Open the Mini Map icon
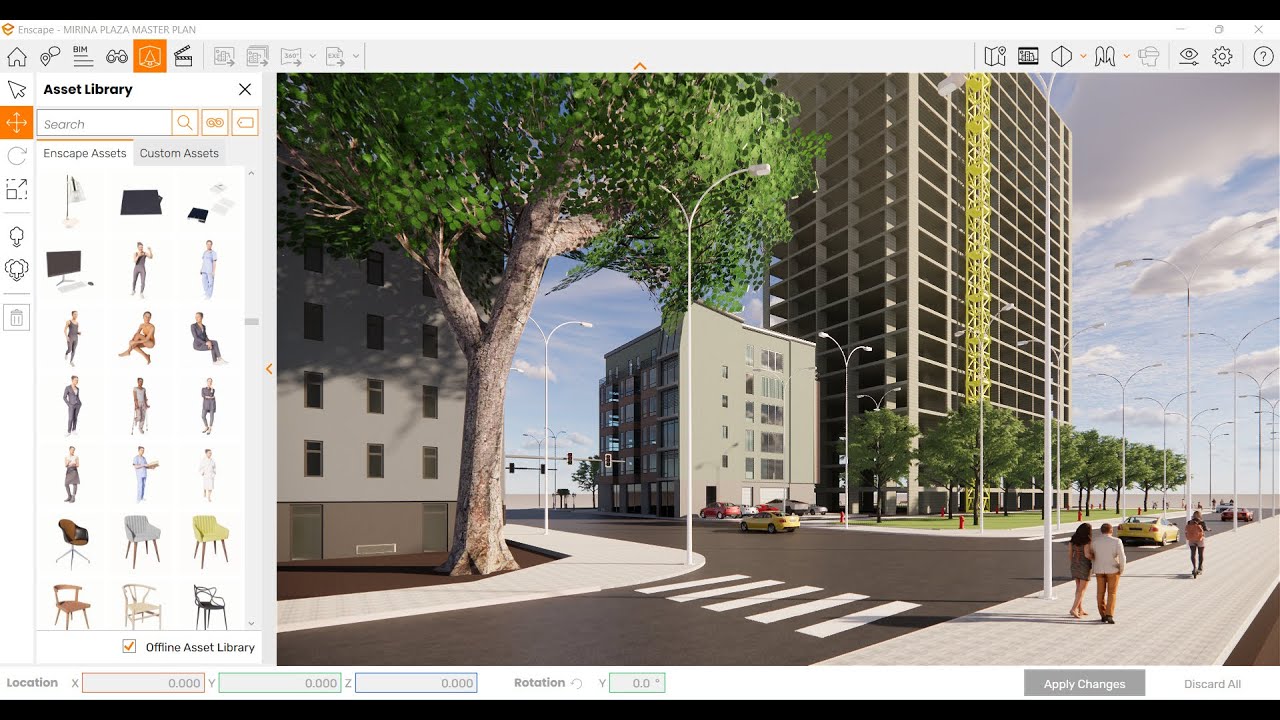Viewport: 1280px width, 720px height. [x=995, y=56]
